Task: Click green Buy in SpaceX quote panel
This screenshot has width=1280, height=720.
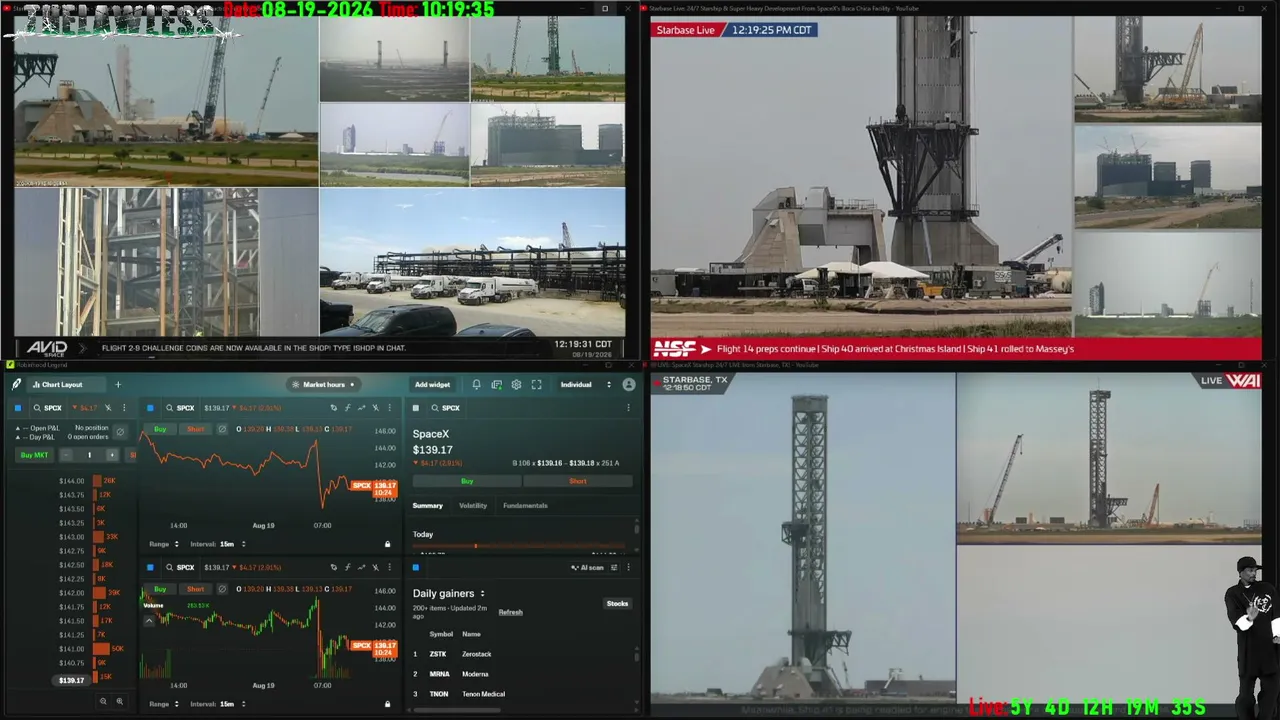Action: 467,481
